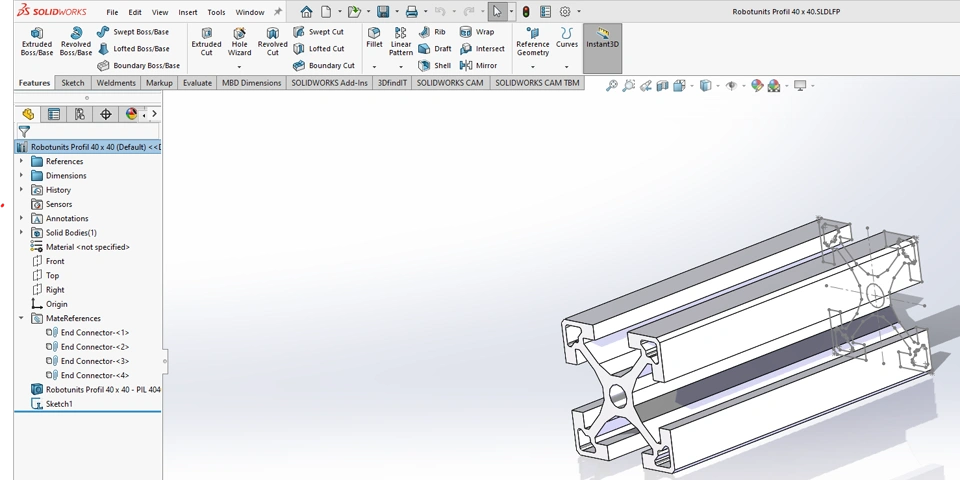Switch to the Sketch tab
This screenshot has width=960, height=480.
(x=72, y=83)
